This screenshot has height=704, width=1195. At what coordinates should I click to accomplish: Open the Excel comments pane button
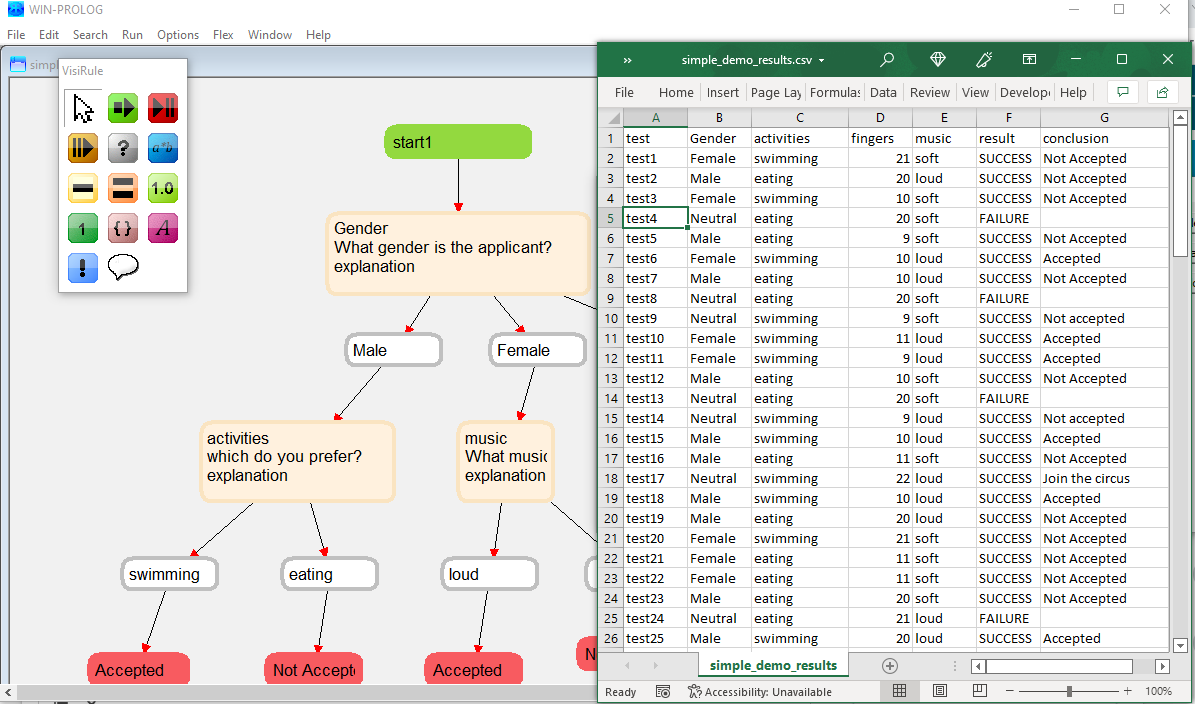pyautogui.click(x=1123, y=92)
